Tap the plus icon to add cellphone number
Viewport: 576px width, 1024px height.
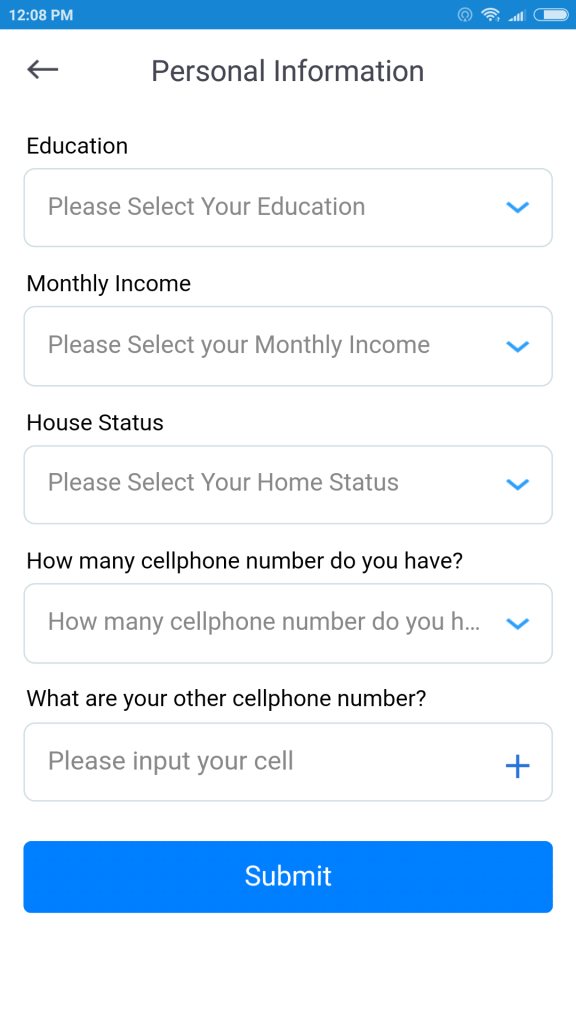517,765
